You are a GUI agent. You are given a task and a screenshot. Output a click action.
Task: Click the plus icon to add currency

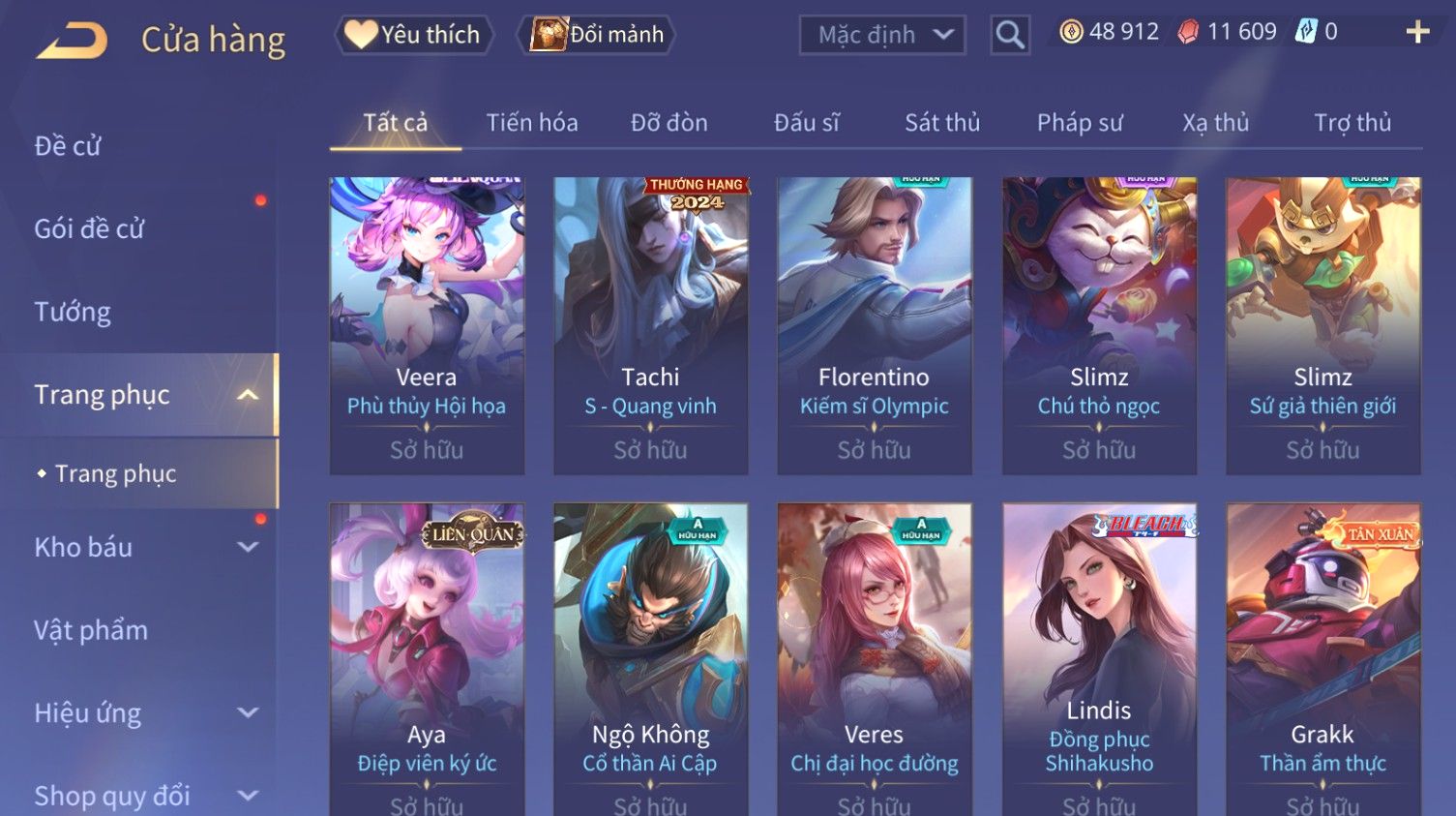point(1417,32)
